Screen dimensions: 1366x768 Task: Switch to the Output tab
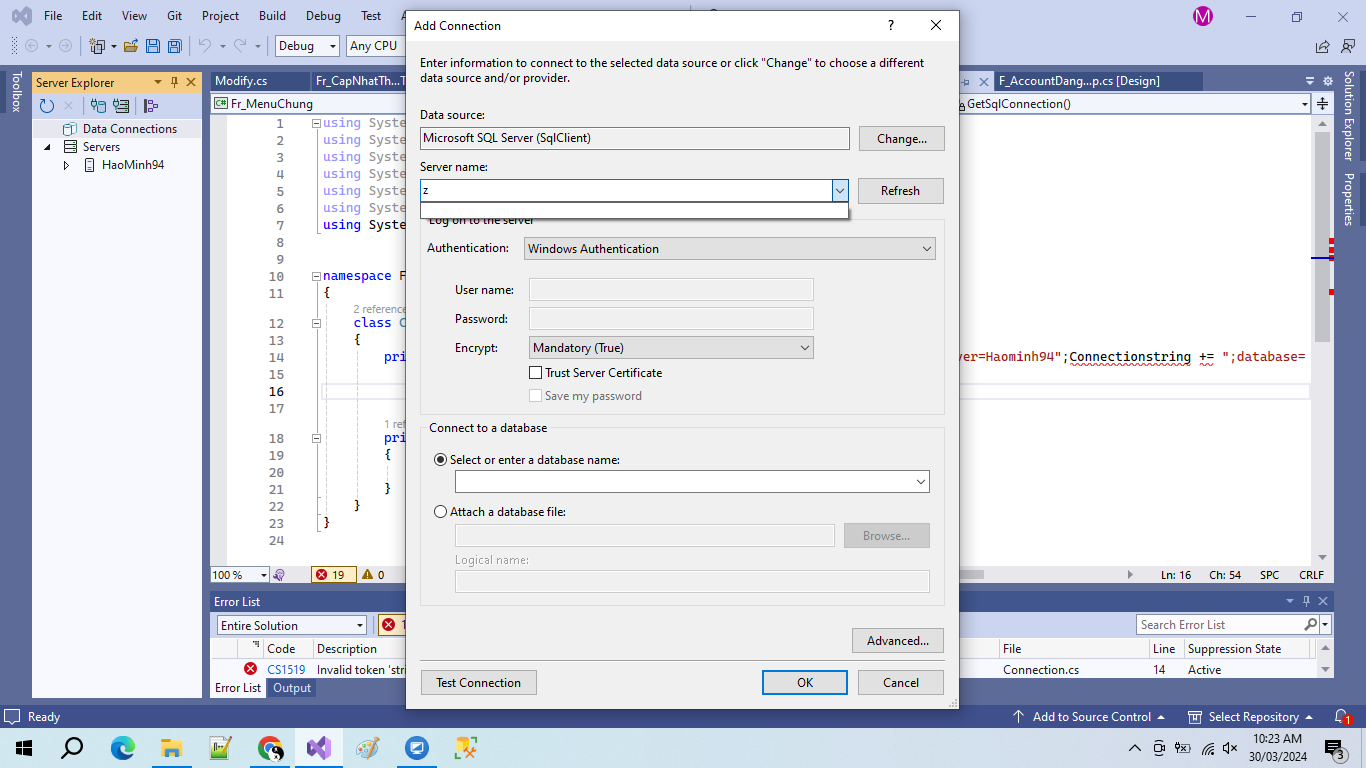pos(292,688)
